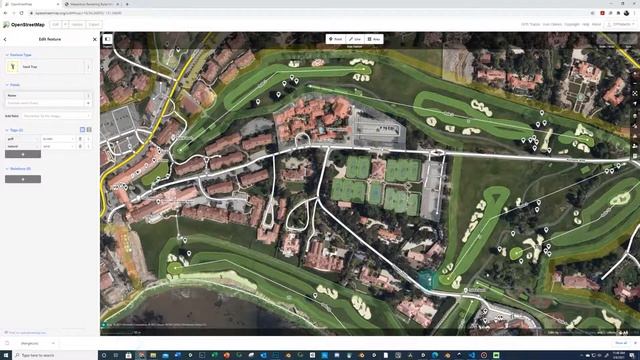Click Show all downloads

[621, 343]
